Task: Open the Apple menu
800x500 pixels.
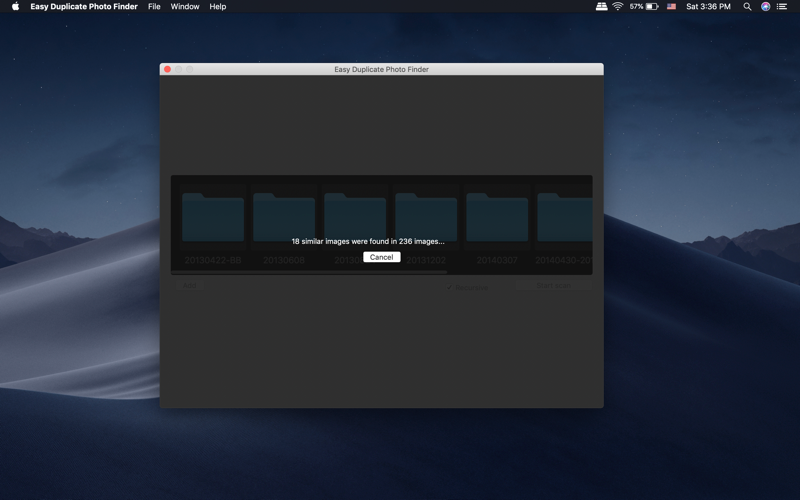Action: coord(15,7)
